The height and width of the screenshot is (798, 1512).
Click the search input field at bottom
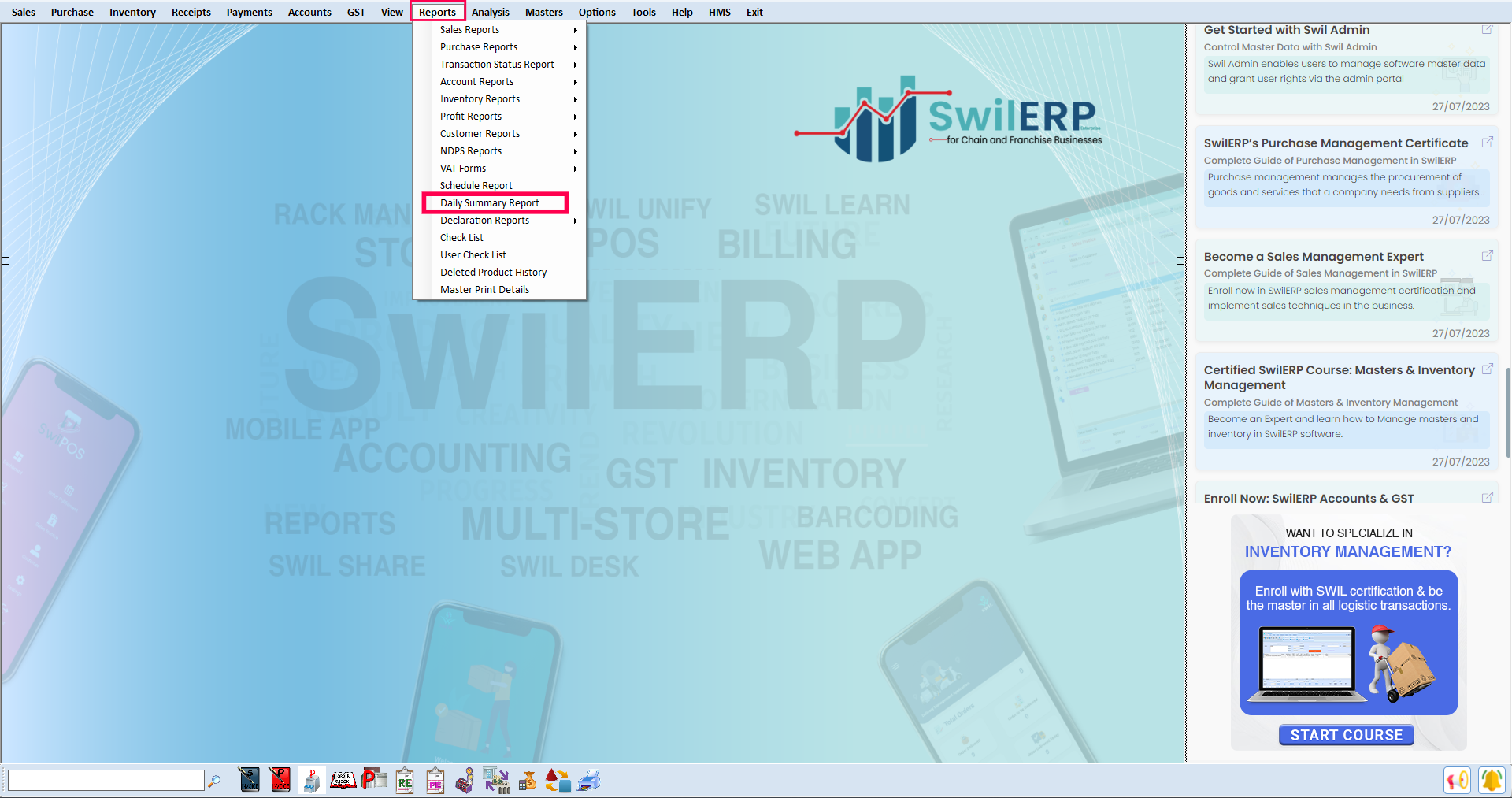click(106, 780)
